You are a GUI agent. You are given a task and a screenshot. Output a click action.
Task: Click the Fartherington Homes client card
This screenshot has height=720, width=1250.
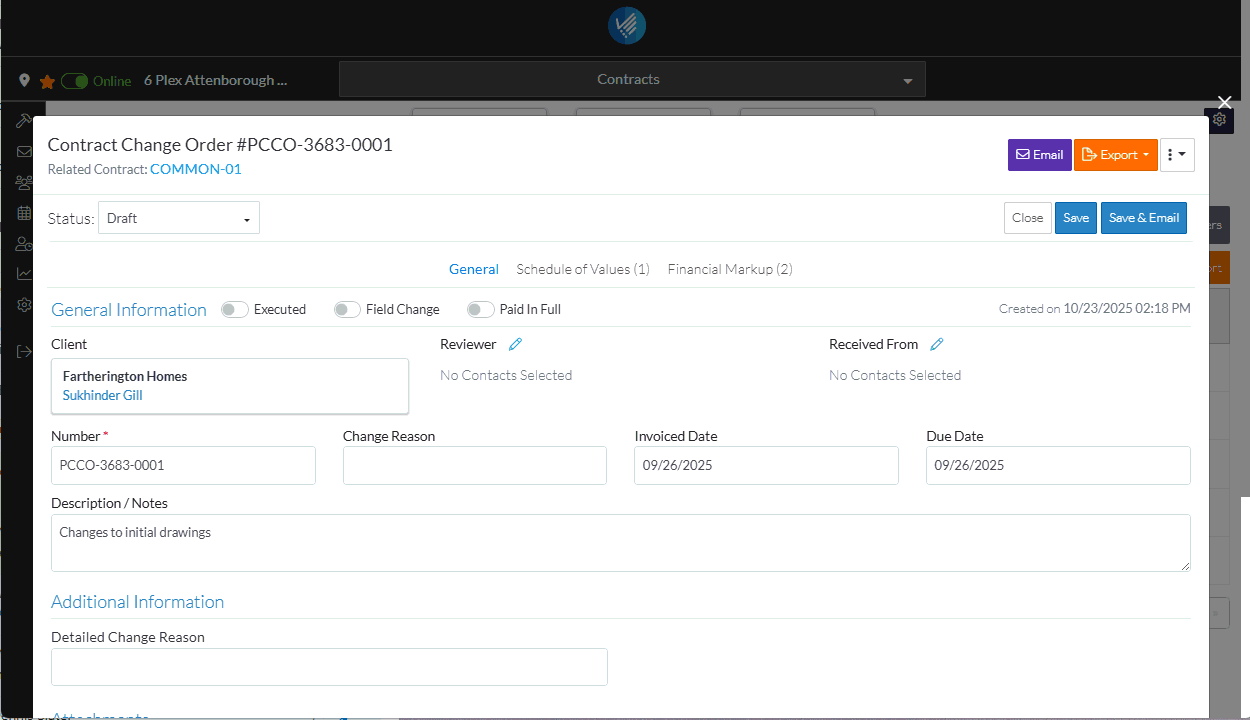point(230,386)
